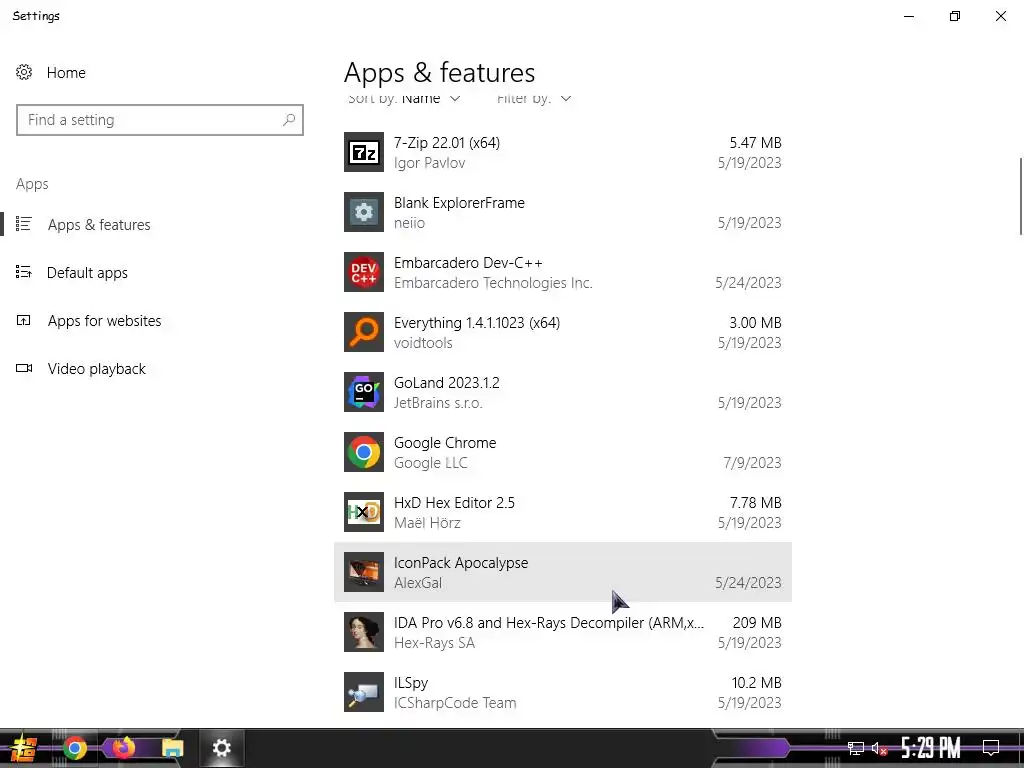Select the Google Chrome entry name

coord(445,443)
